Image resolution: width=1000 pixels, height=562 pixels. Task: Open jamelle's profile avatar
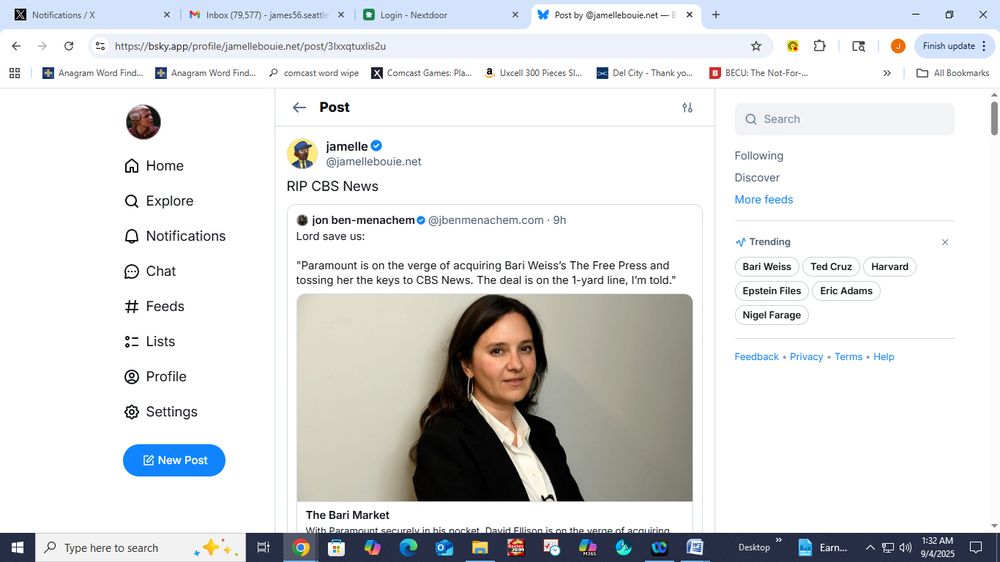point(302,154)
